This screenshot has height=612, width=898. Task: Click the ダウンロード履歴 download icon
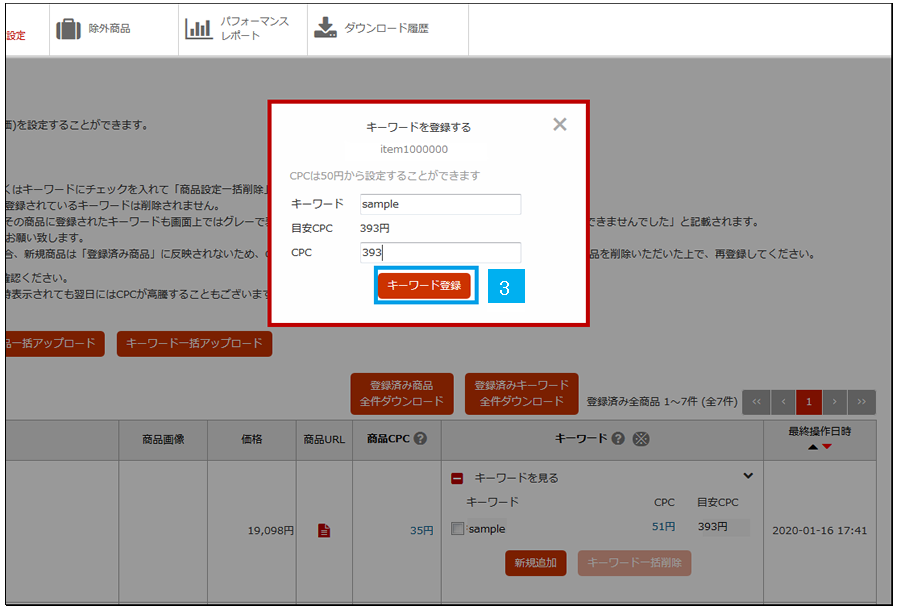click(325, 28)
